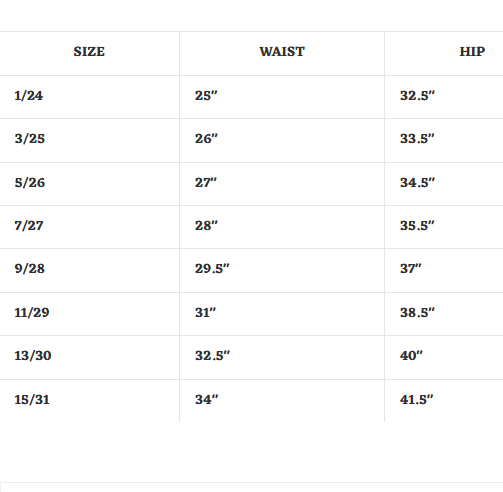Image resolution: width=503 pixels, height=492 pixels.
Task: Click the 31" waist measurement
Action: 205,313
